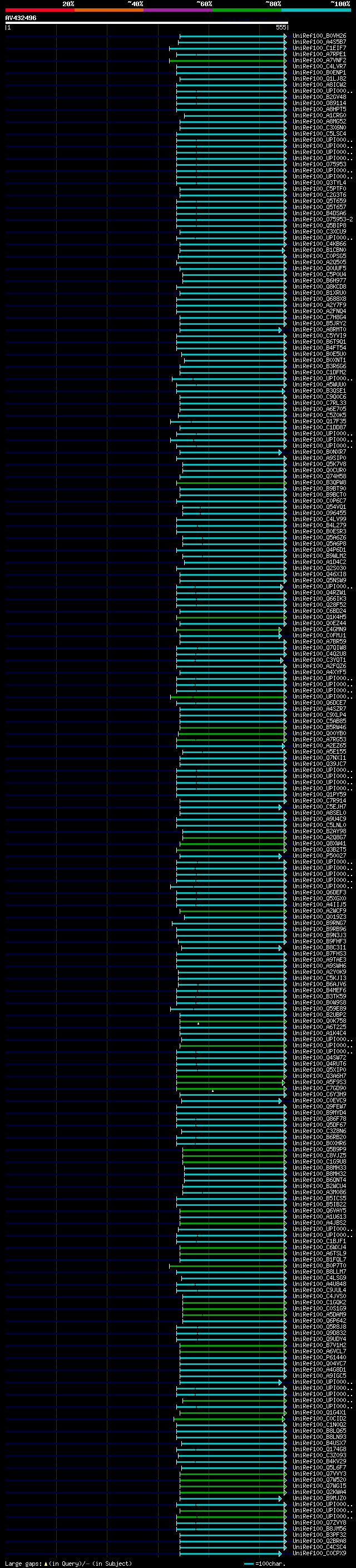Select hit label UniRef100_Q5T657
Screen dimensions: 356x1568
(319, 207)
